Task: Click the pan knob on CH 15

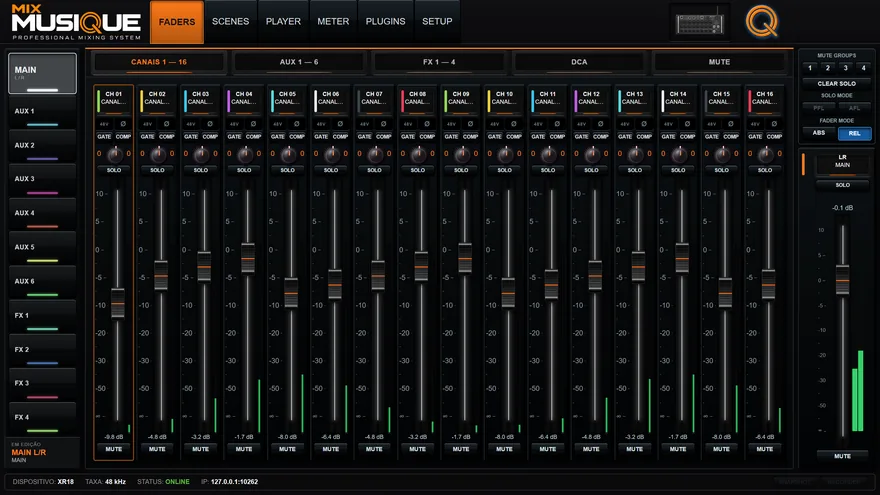Action: coord(722,154)
